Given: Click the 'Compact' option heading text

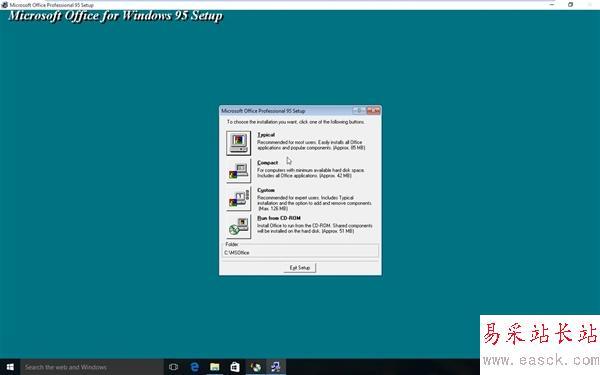Looking at the screenshot, I should pos(267,163).
